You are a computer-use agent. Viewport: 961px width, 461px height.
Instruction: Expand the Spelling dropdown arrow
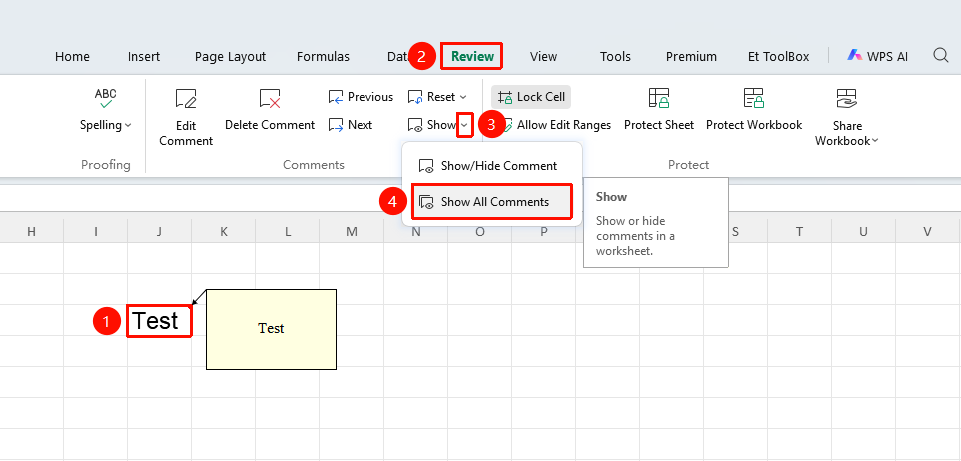pyautogui.click(x=128, y=125)
